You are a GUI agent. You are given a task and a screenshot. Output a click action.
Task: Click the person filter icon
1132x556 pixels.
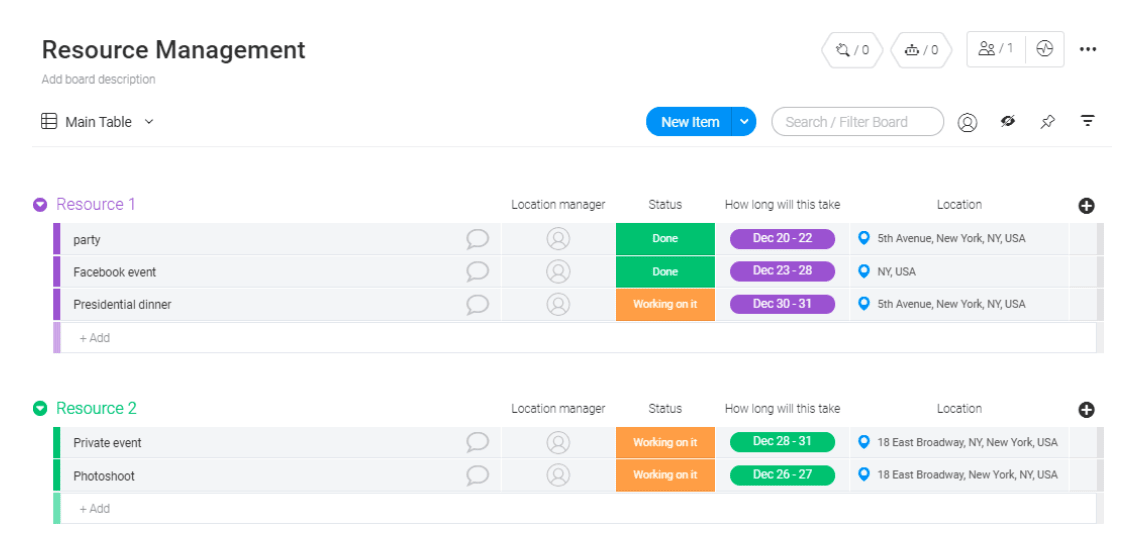(x=967, y=122)
